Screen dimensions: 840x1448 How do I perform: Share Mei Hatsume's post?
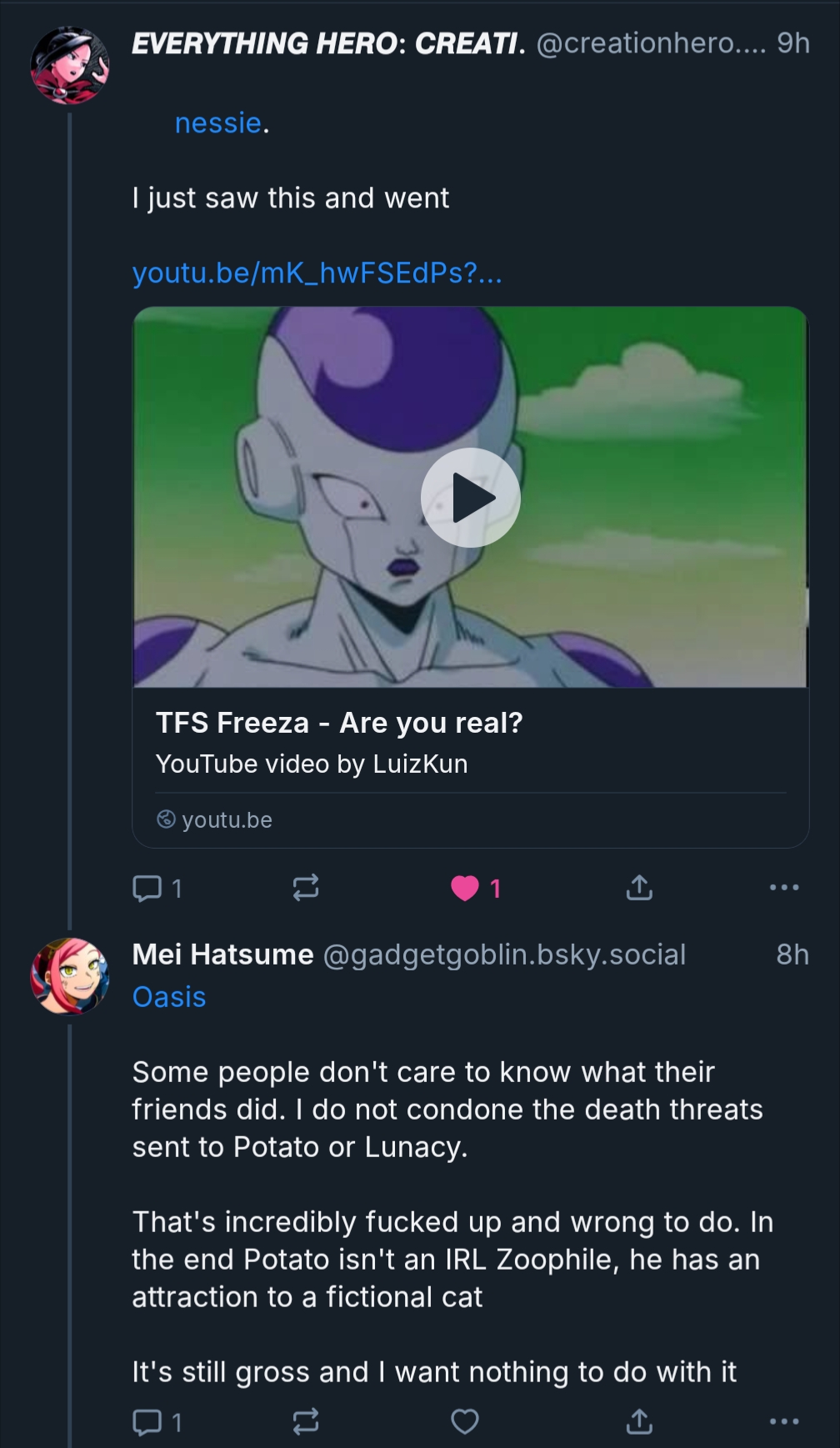[639, 1421]
